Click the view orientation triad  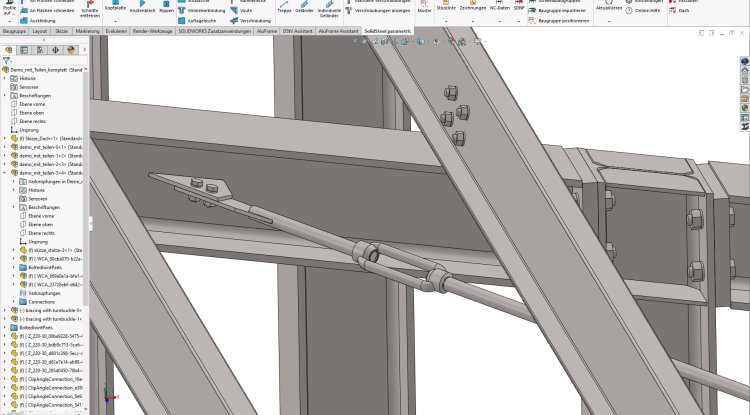(110, 395)
